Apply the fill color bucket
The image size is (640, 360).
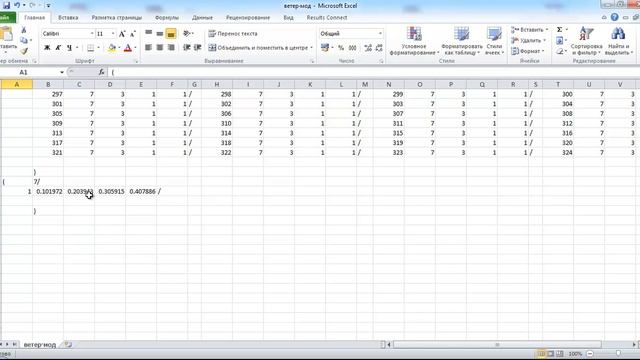coord(111,48)
